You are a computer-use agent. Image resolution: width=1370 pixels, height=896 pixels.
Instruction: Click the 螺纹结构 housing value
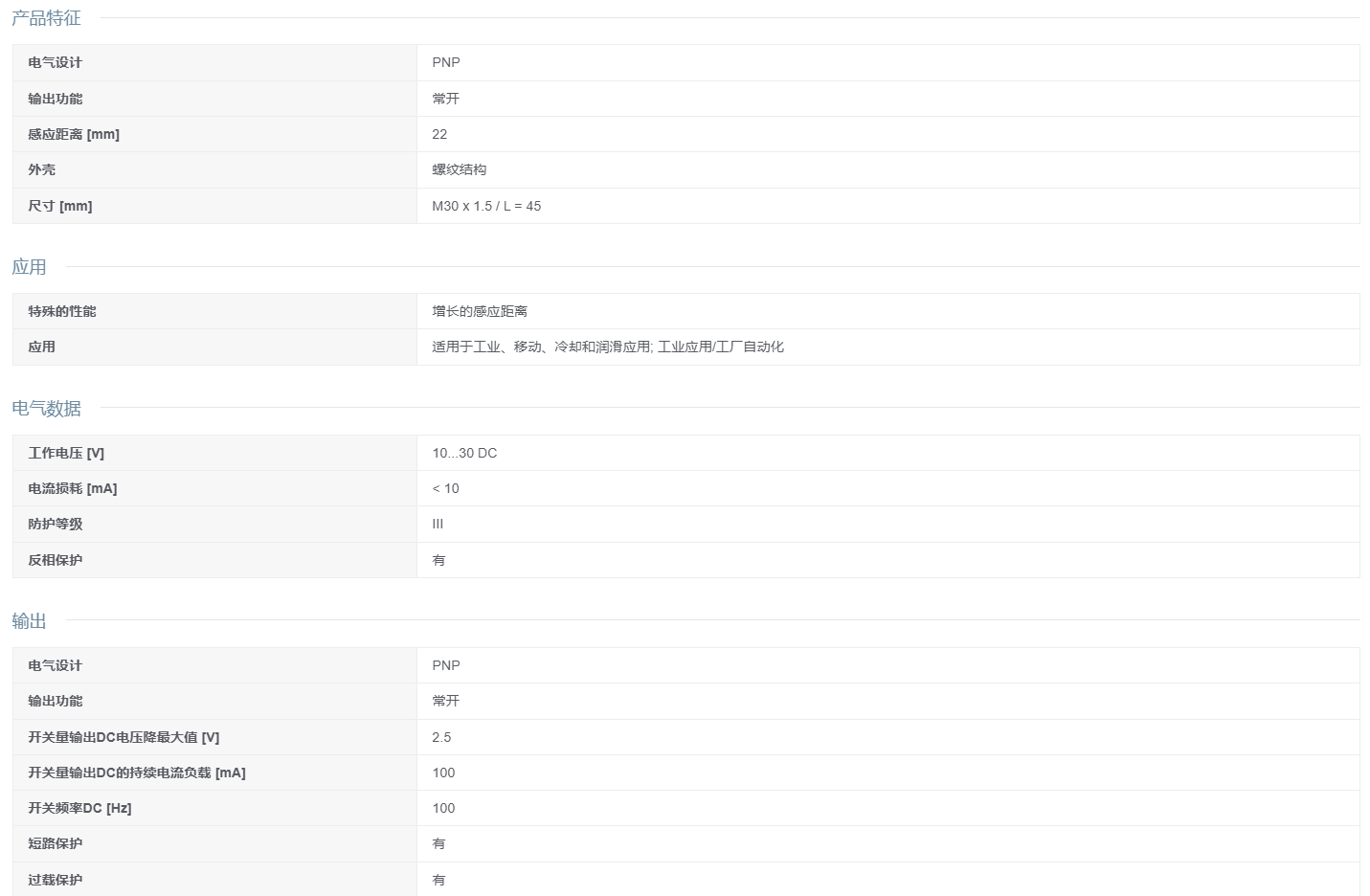(460, 169)
